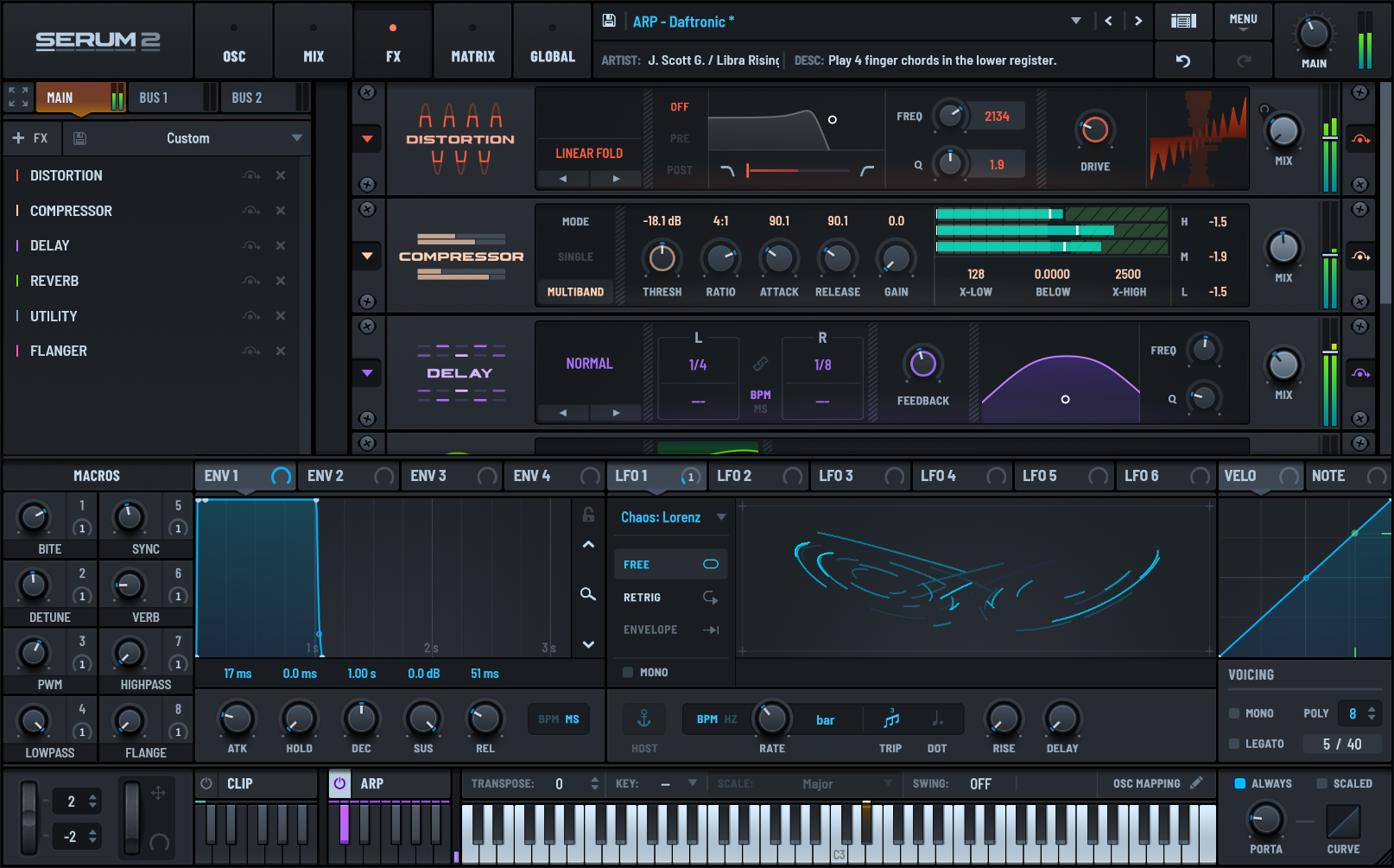Collapse the Compressor module
This screenshot has height=868, width=1394.
click(x=367, y=256)
